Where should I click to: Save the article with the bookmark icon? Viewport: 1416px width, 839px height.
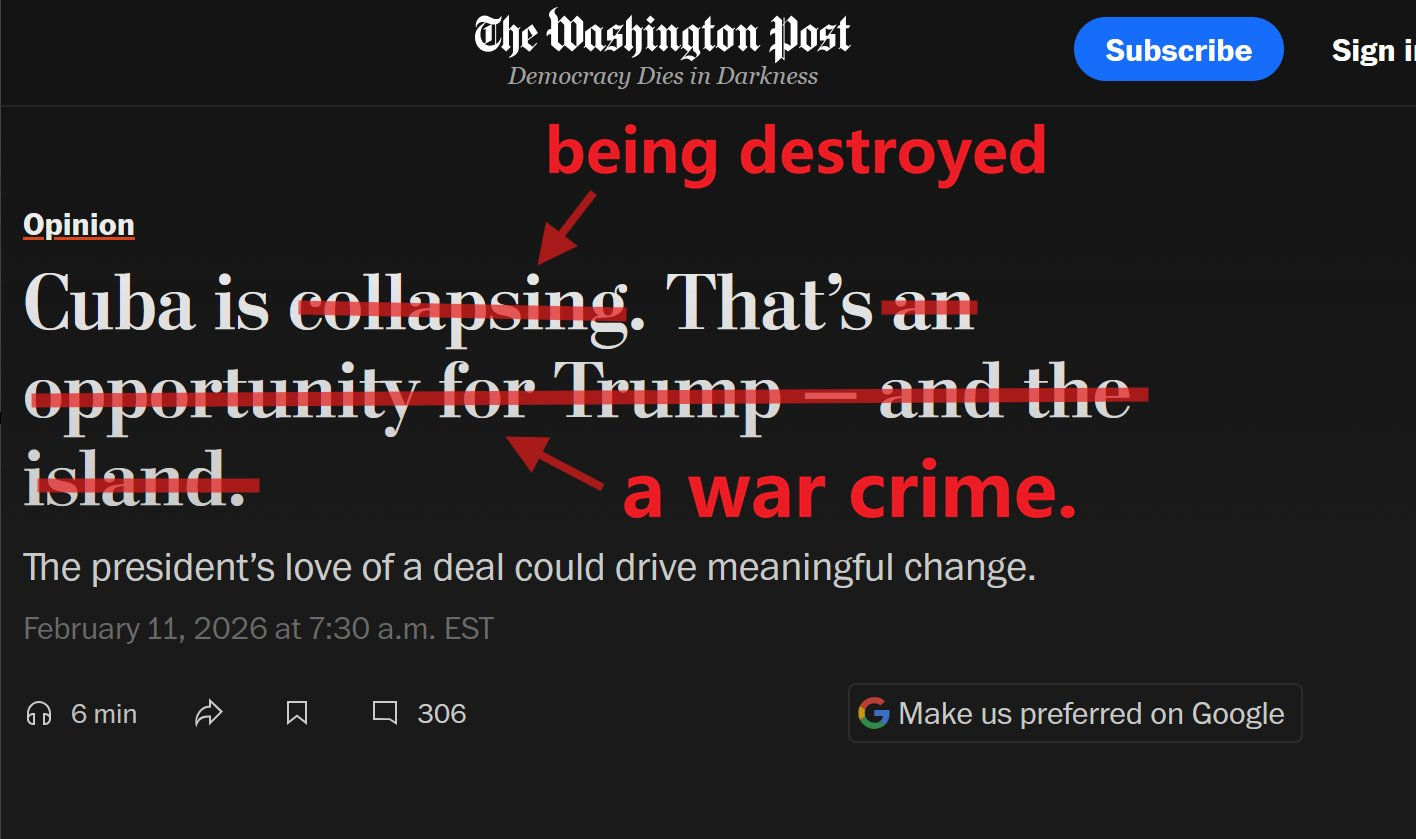(297, 713)
